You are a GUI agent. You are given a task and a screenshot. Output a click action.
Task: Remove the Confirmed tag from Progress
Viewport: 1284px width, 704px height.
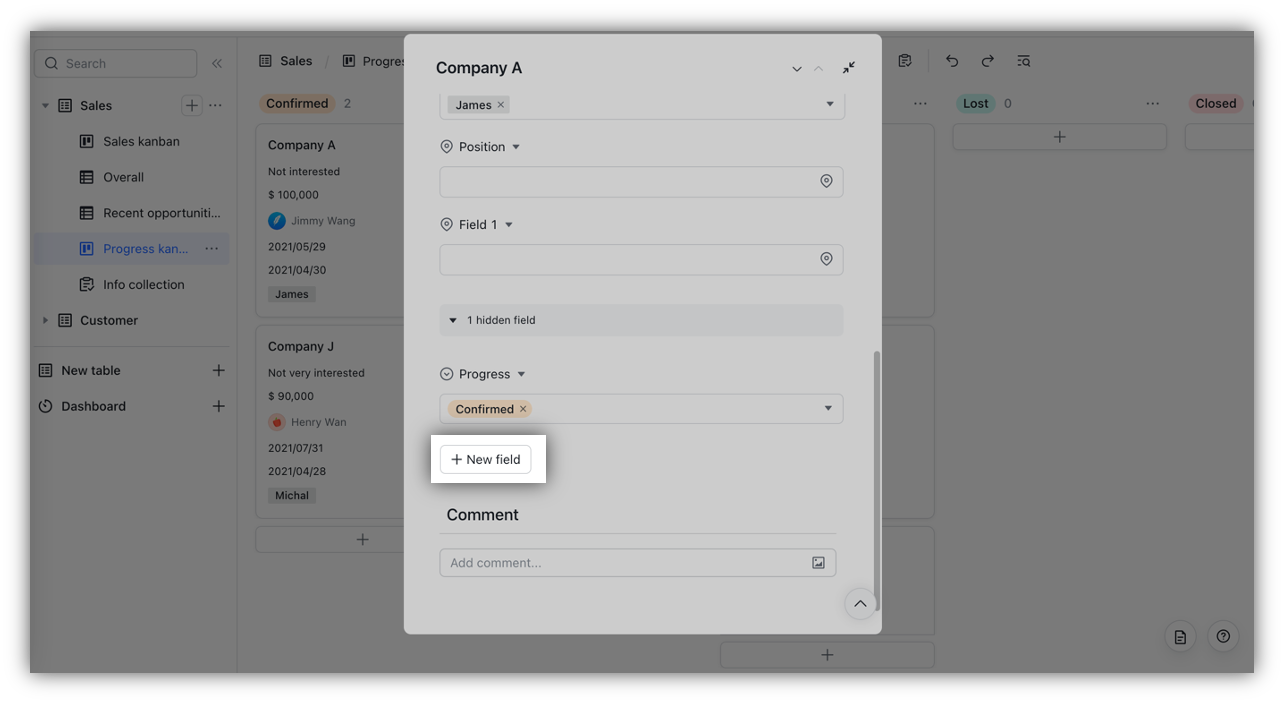[x=523, y=409]
